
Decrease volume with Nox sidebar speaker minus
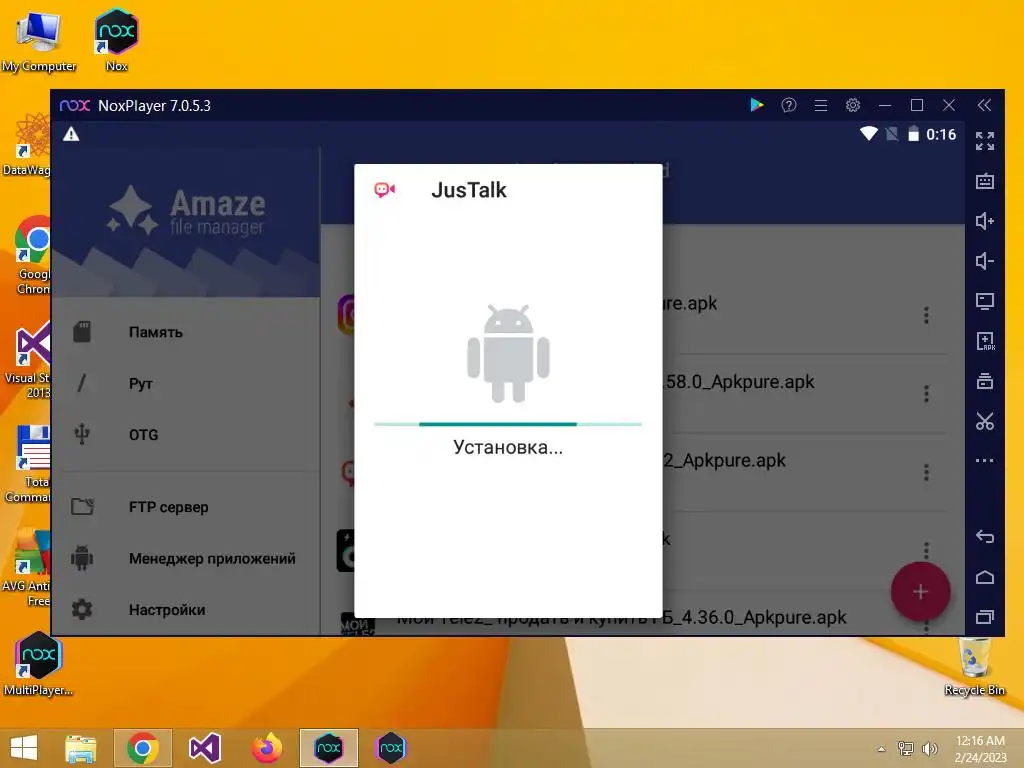(x=985, y=261)
